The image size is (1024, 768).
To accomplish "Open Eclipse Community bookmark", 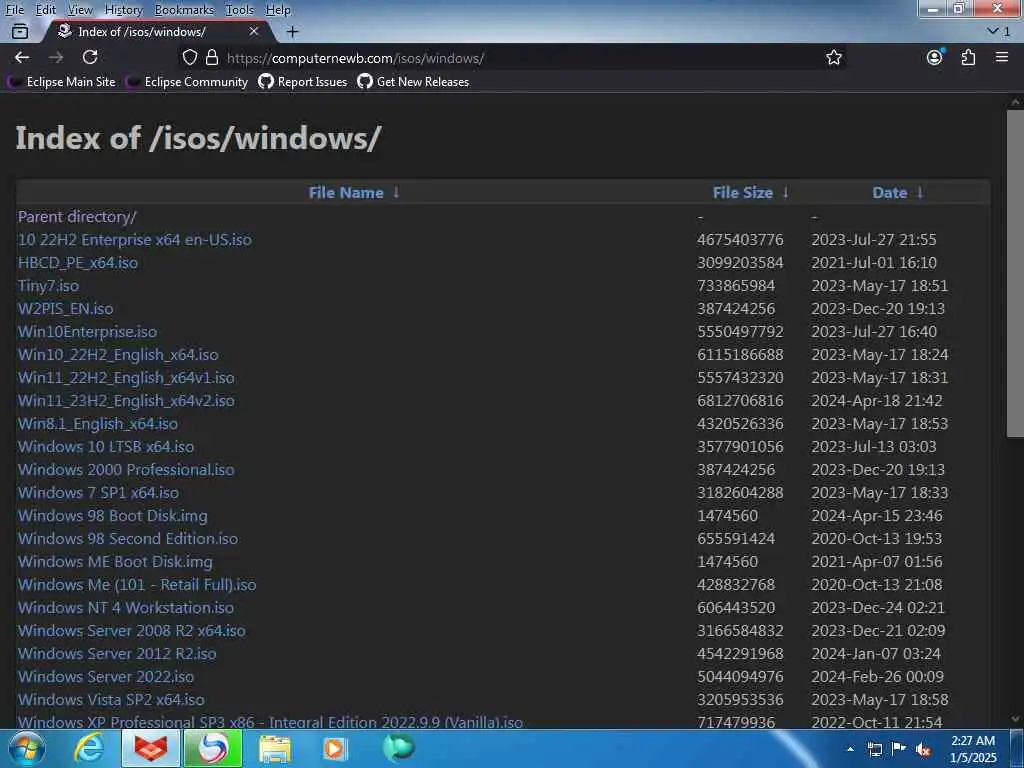I will click(187, 82).
